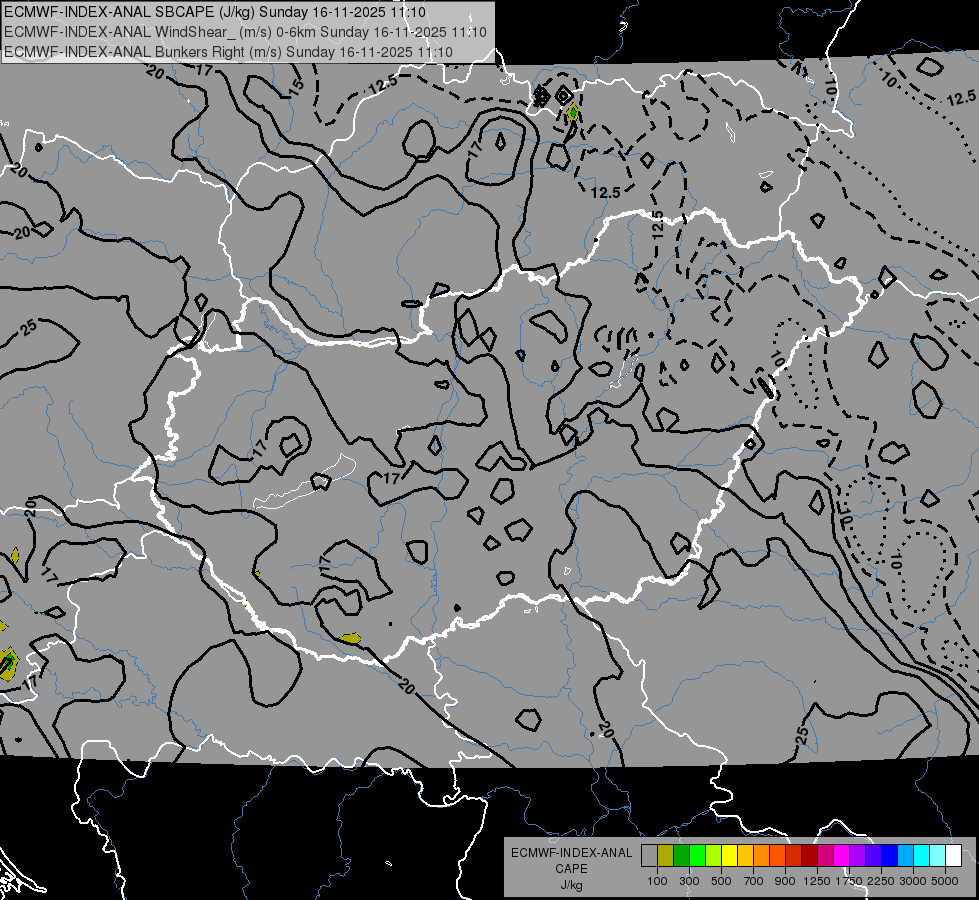Click the bright cyan legend swatch
Viewport: 979px width, 900px height.
coord(922,856)
